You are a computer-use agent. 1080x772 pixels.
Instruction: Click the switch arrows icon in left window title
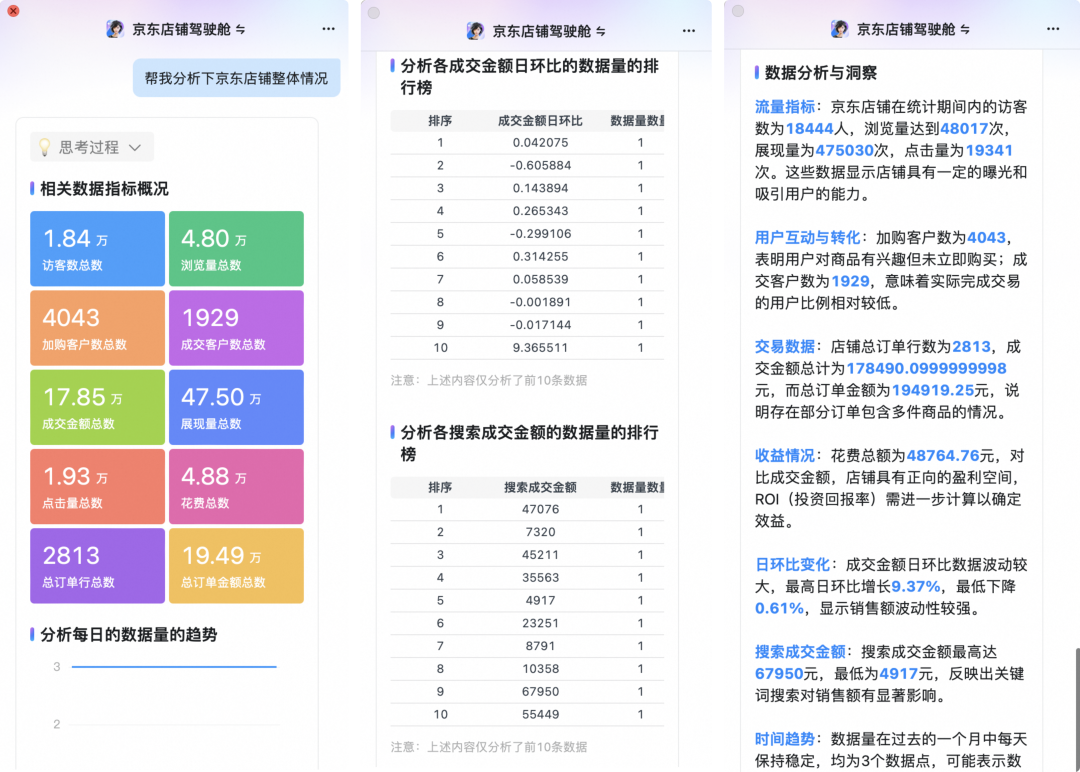[x=240, y=30]
